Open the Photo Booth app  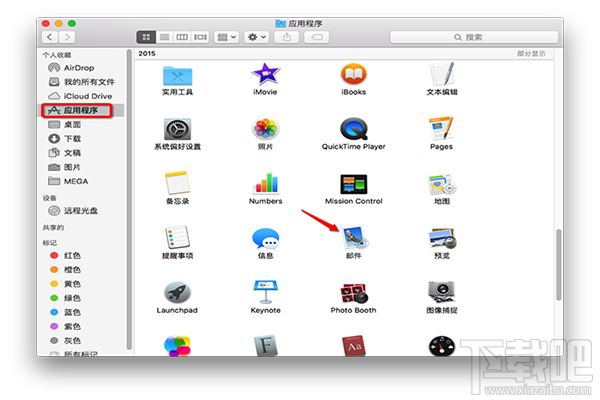click(354, 293)
